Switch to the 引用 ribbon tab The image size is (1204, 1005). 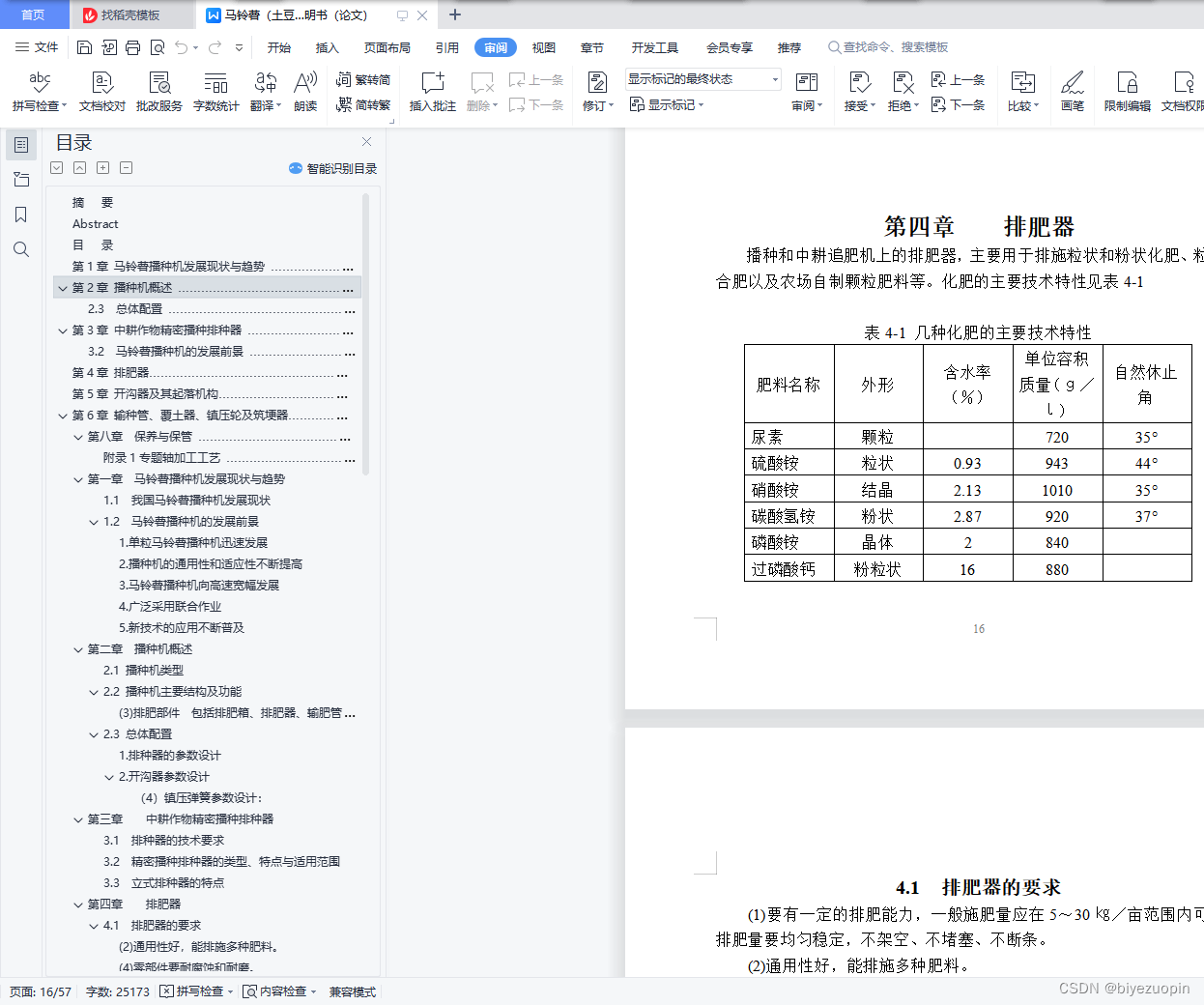(x=447, y=47)
